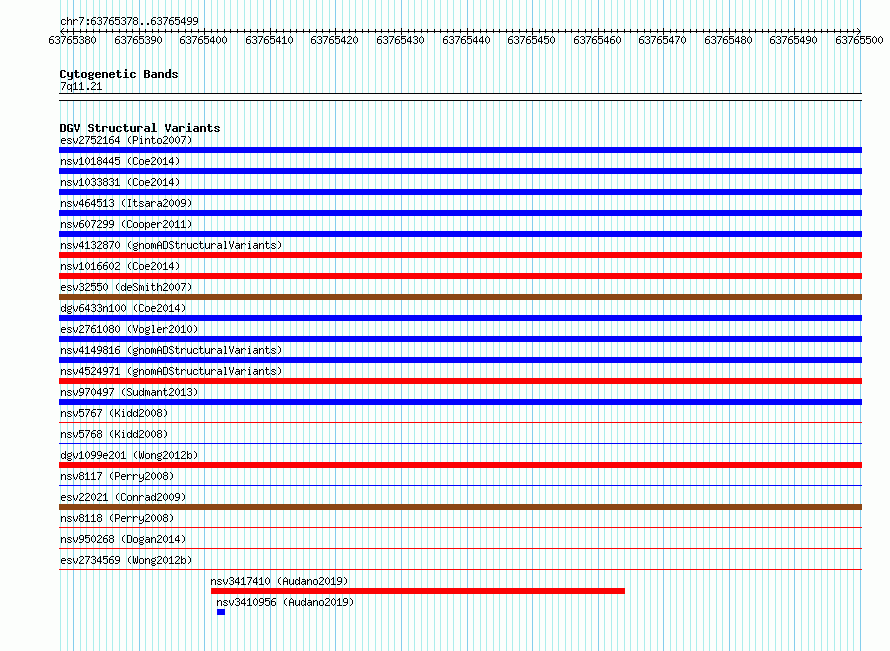Screen dimensions: 890x651
Task: Open nsv464513 (Itsara2009) variant
Action: pos(126,203)
